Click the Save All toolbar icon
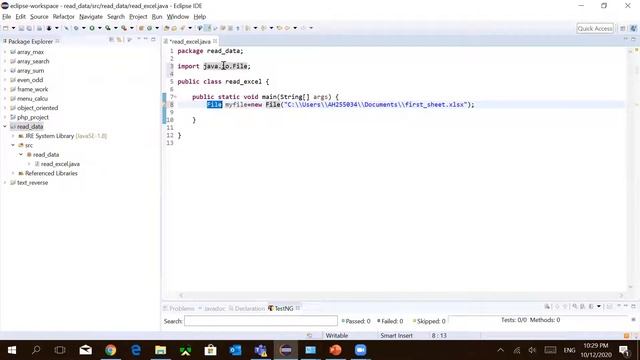 point(29,28)
